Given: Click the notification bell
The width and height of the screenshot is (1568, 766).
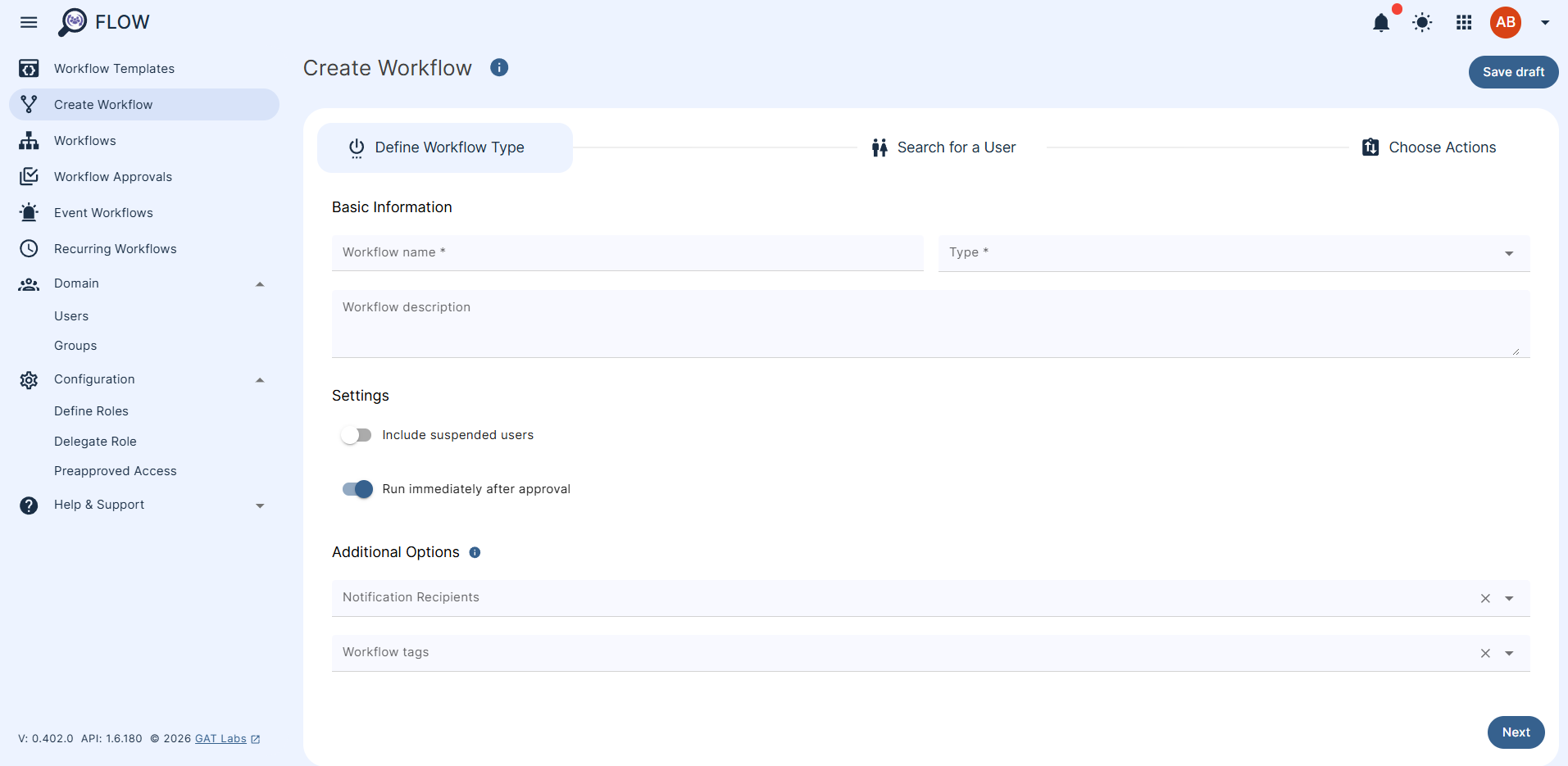Looking at the screenshot, I should point(1381,22).
